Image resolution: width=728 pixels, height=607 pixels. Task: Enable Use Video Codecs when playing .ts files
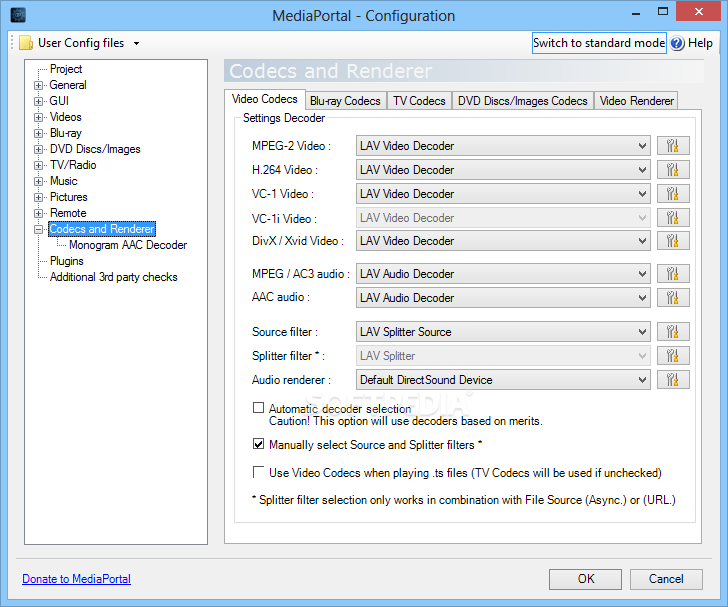coord(259,472)
